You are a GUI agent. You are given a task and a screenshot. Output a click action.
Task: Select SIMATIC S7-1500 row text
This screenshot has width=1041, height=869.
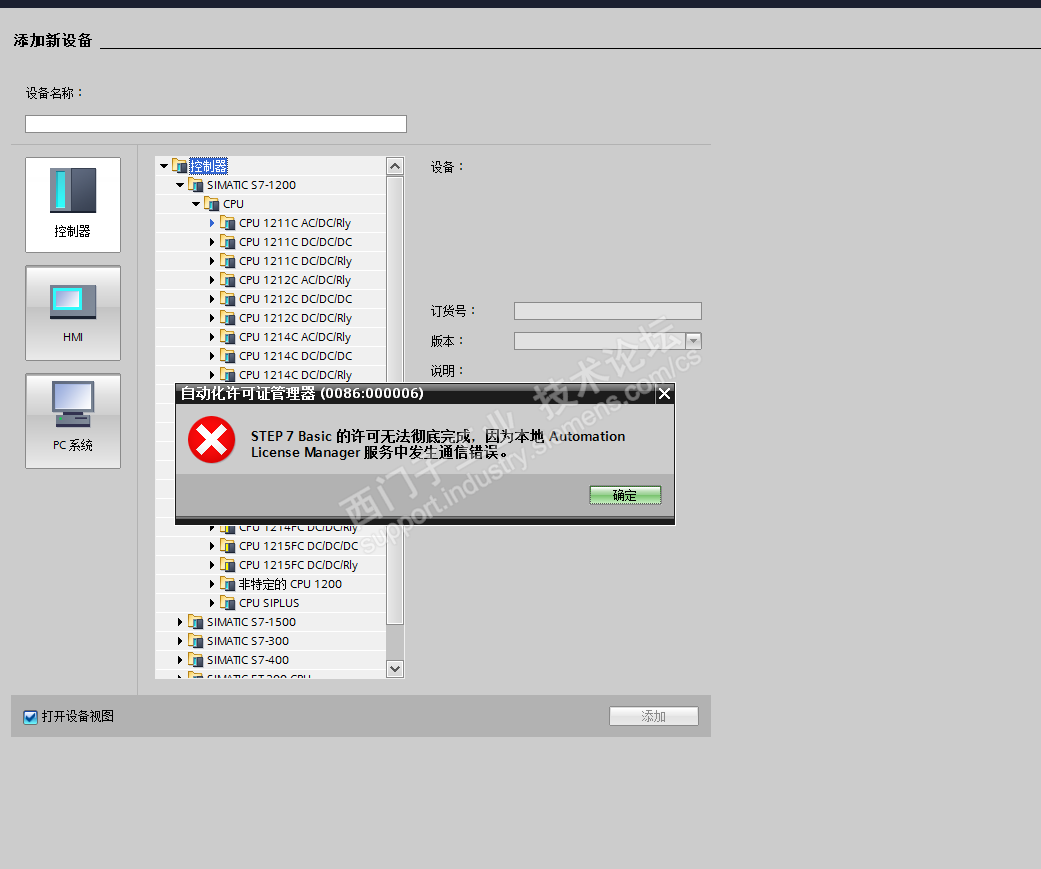[252, 622]
